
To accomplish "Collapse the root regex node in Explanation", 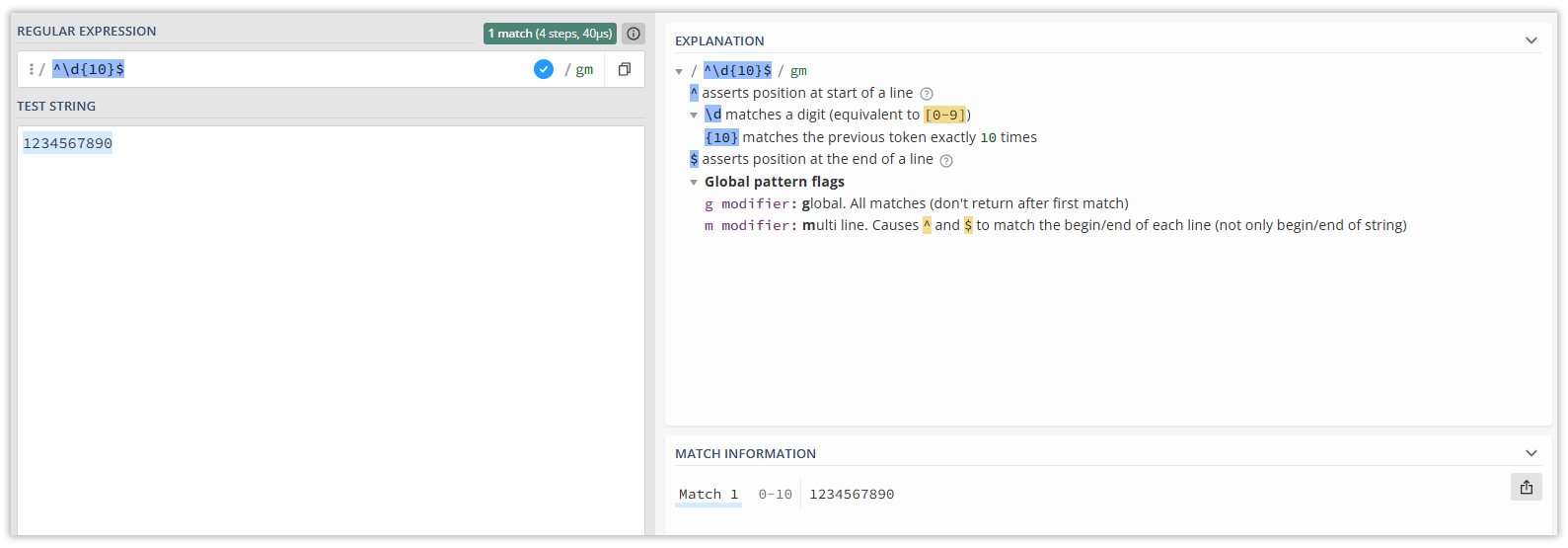I will [679, 71].
